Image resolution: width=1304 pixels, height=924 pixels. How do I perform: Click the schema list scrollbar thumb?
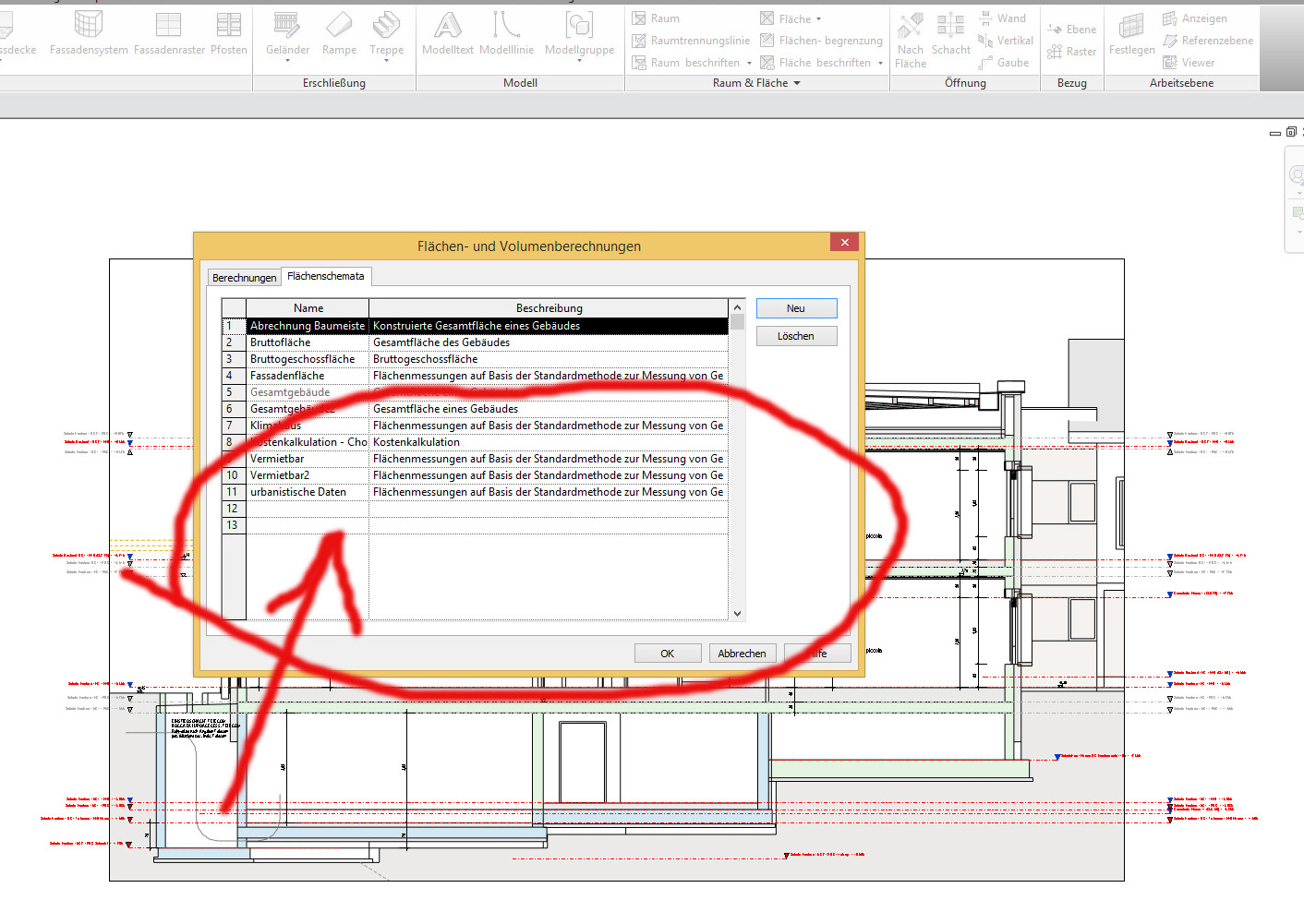click(x=737, y=322)
